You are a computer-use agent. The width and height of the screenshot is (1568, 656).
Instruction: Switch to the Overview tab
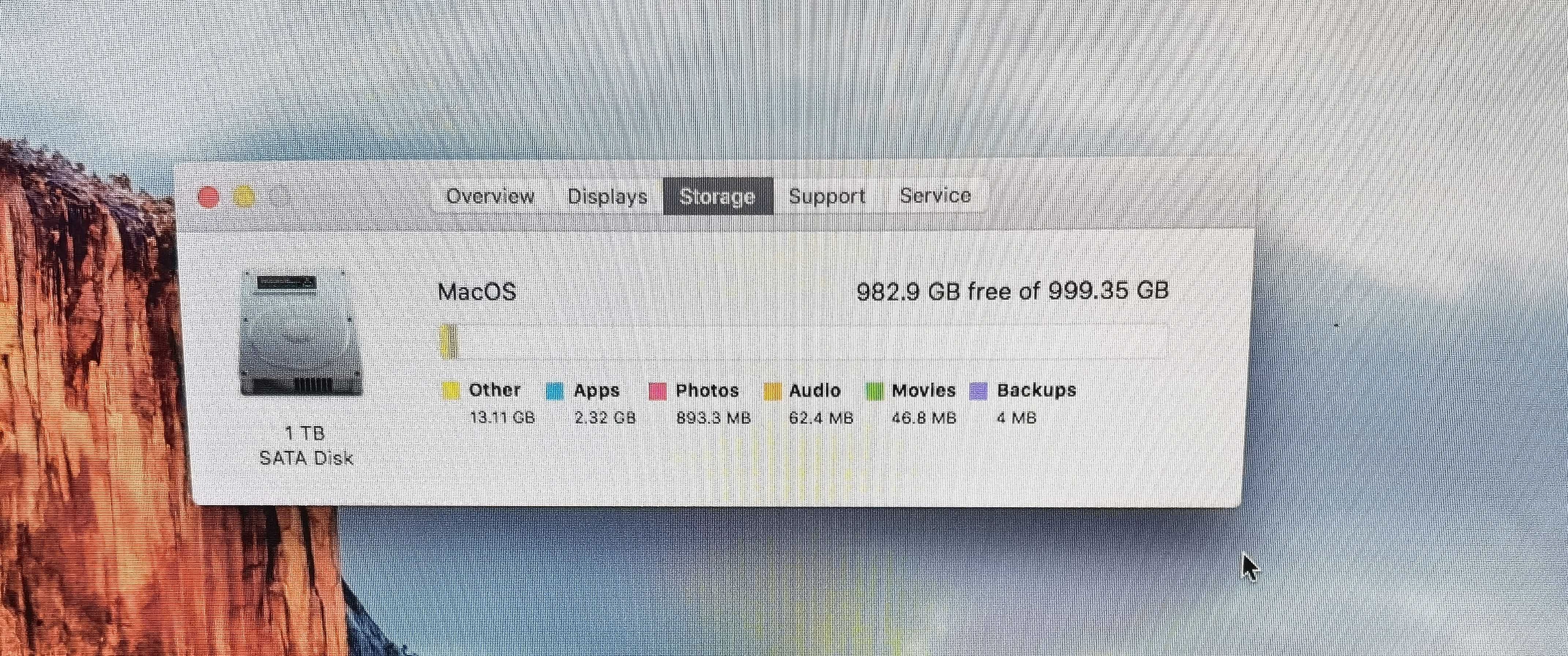(490, 196)
